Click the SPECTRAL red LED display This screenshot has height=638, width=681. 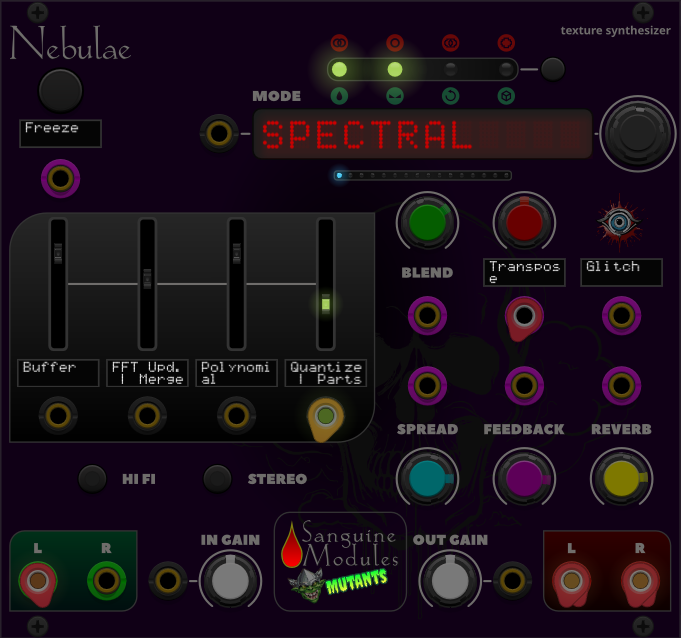[x=423, y=134]
